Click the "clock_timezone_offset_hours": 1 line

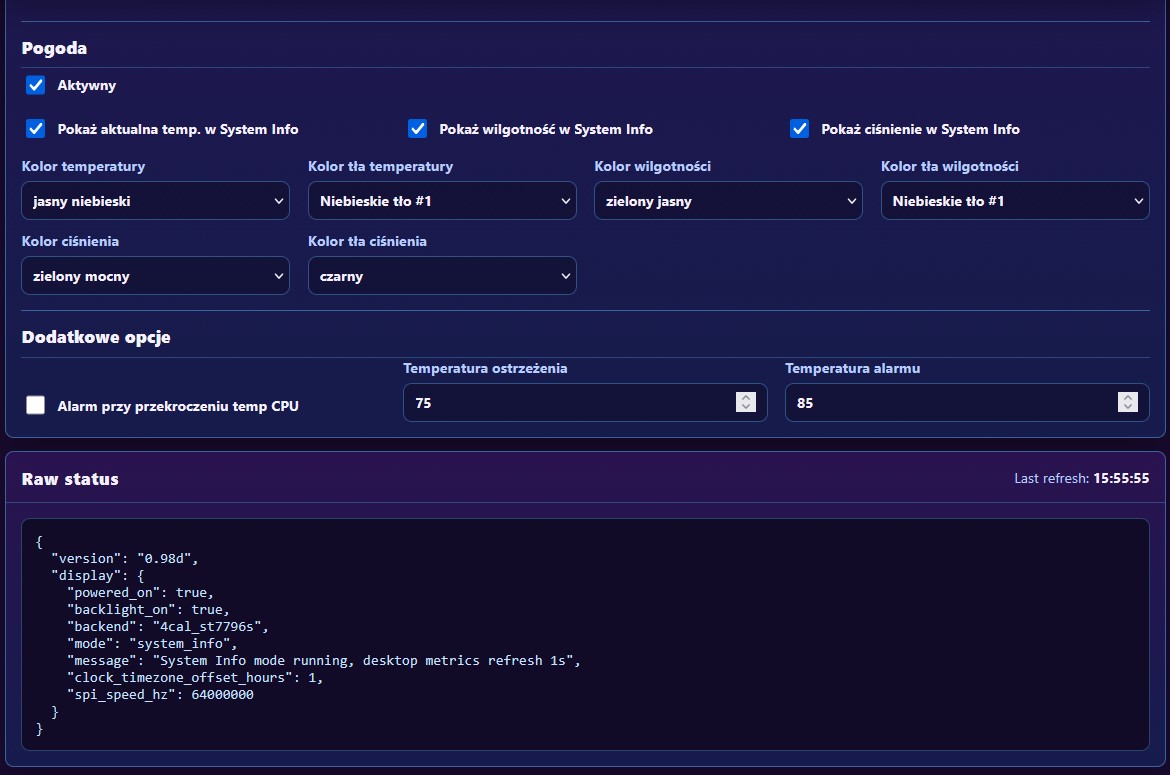[195, 677]
